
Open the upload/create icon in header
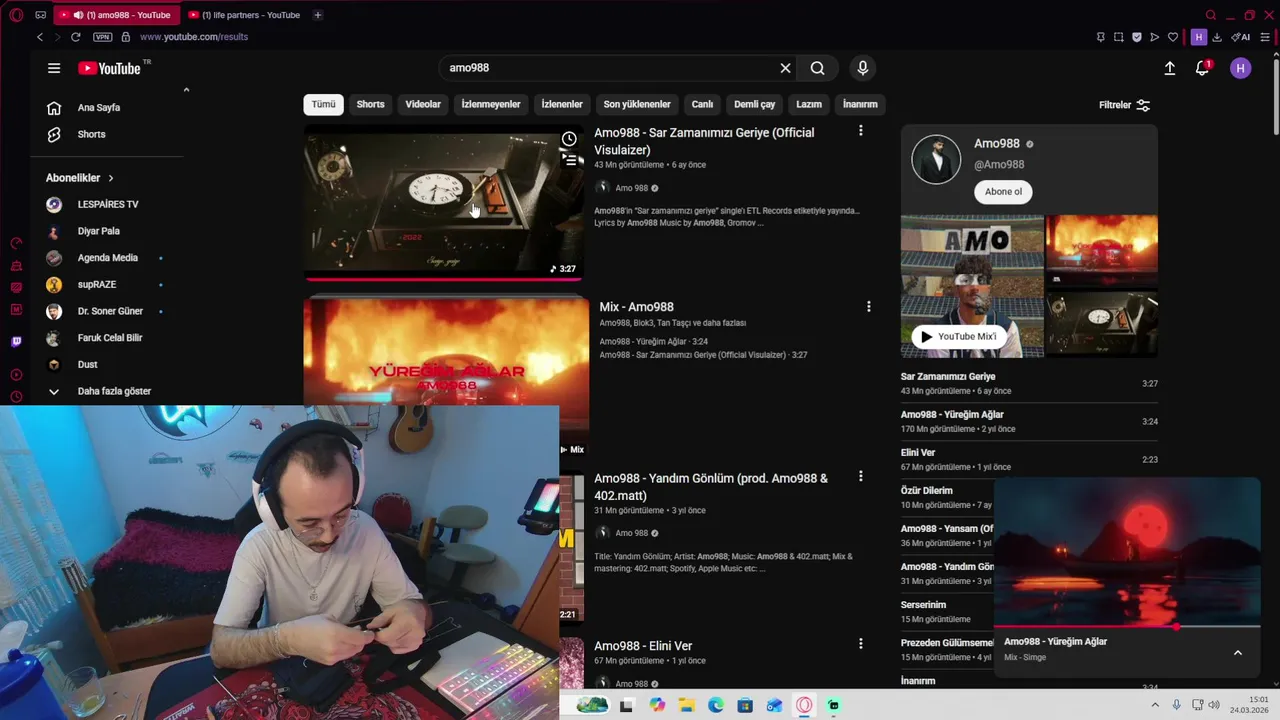click(1170, 68)
